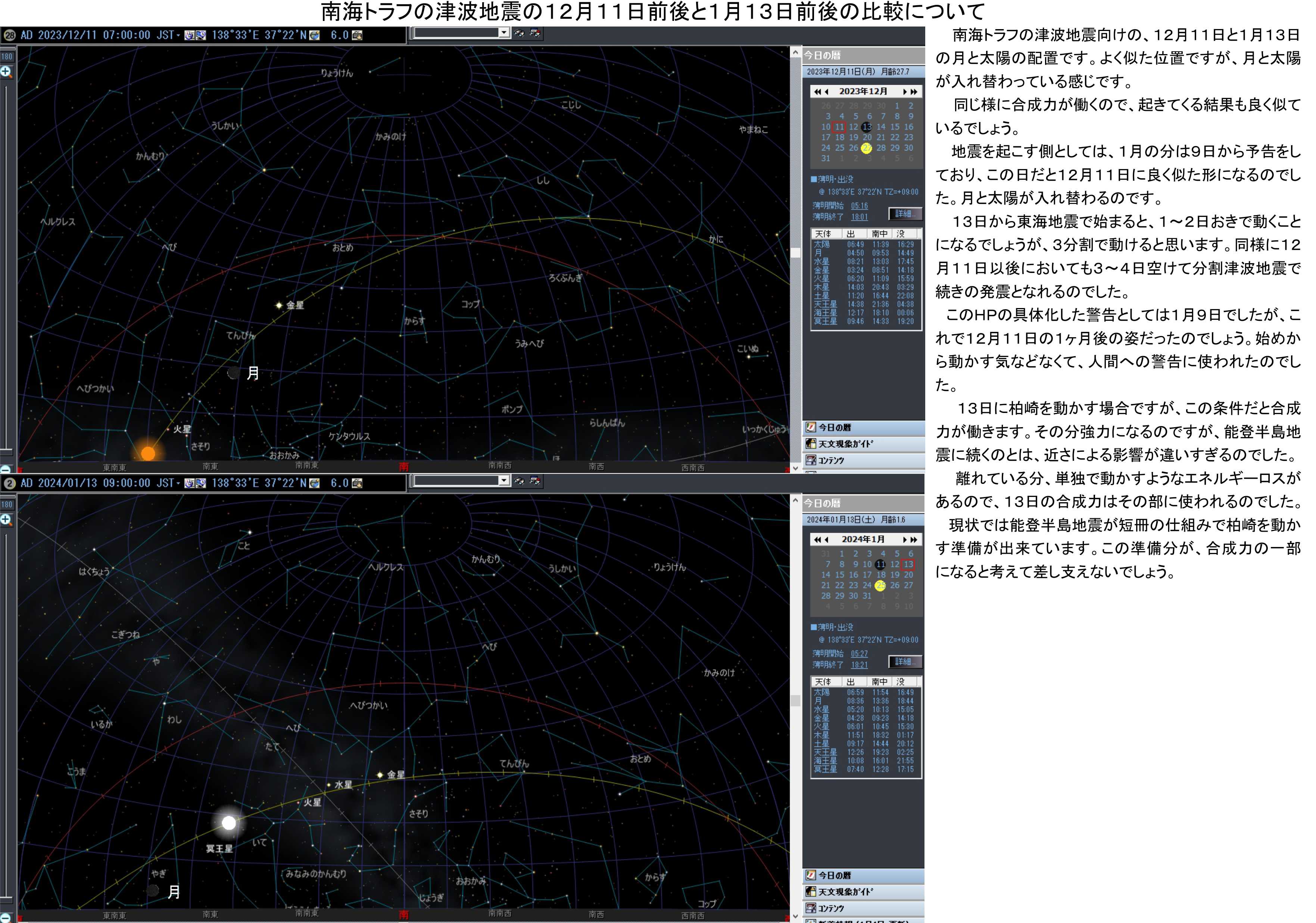
Task: Click the 今日の暦 icon in the lower panel list
Action: click(x=811, y=876)
